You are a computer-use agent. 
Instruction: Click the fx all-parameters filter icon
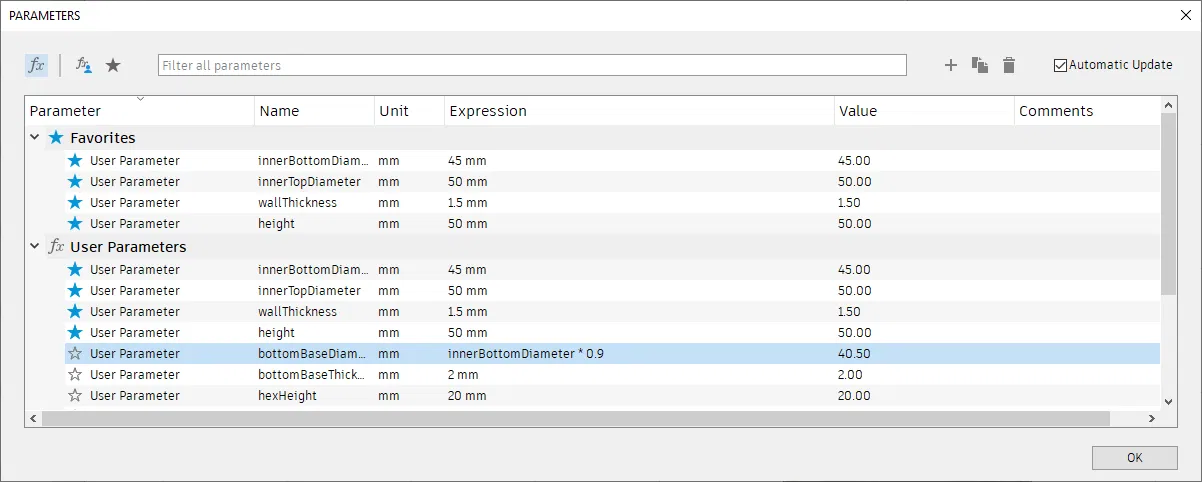36,65
